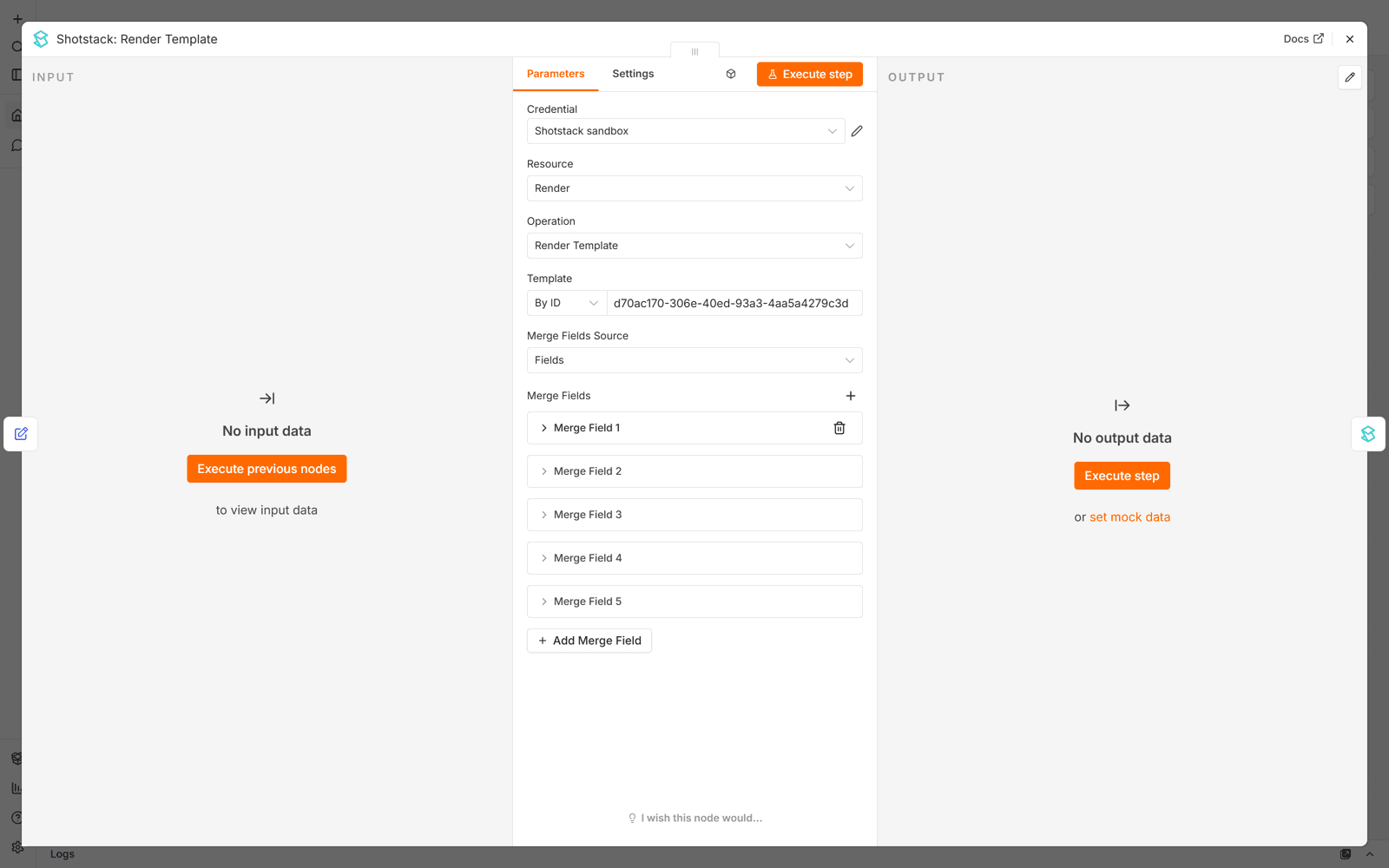Click Add Merge Field button
The width and height of the screenshot is (1389, 868).
tap(589, 641)
